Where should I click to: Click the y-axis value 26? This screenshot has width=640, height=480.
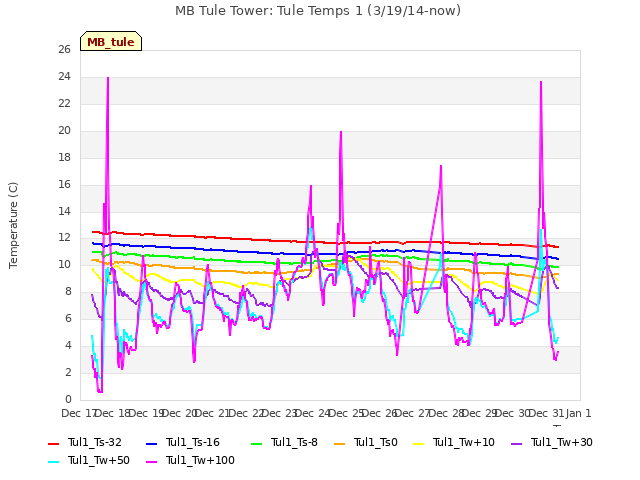tap(64, 50)
